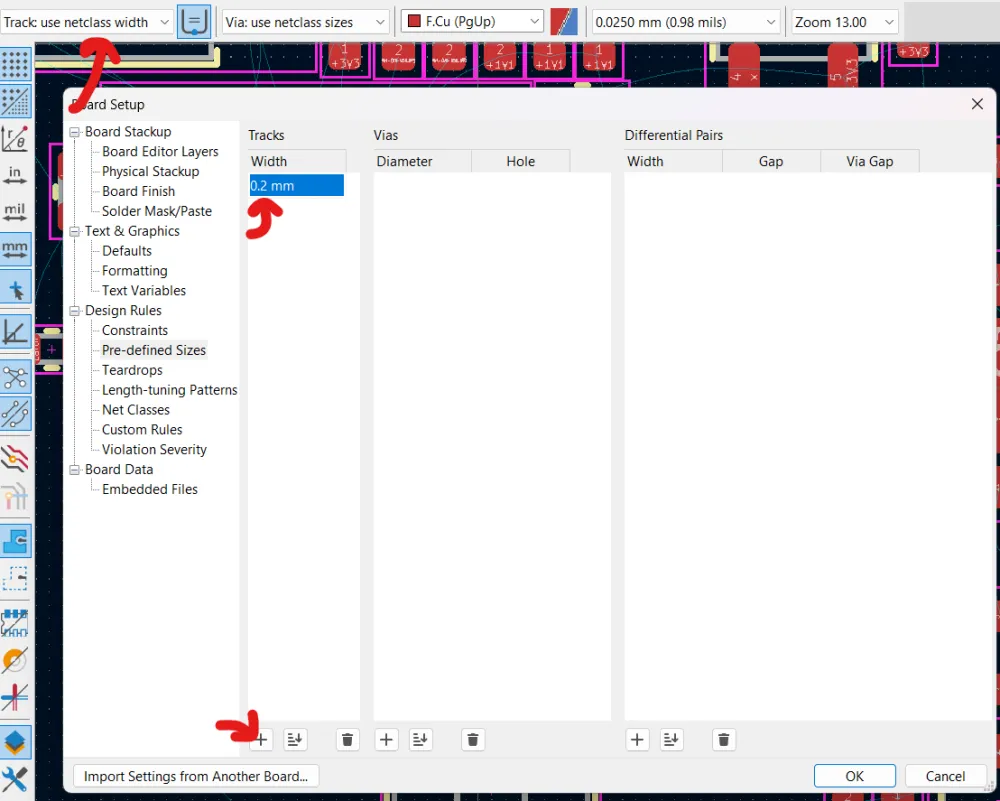Click the layer swap icon beside the track width dropdown
The height and width of the screenshot is (801, 1000).
click(194, 21)
